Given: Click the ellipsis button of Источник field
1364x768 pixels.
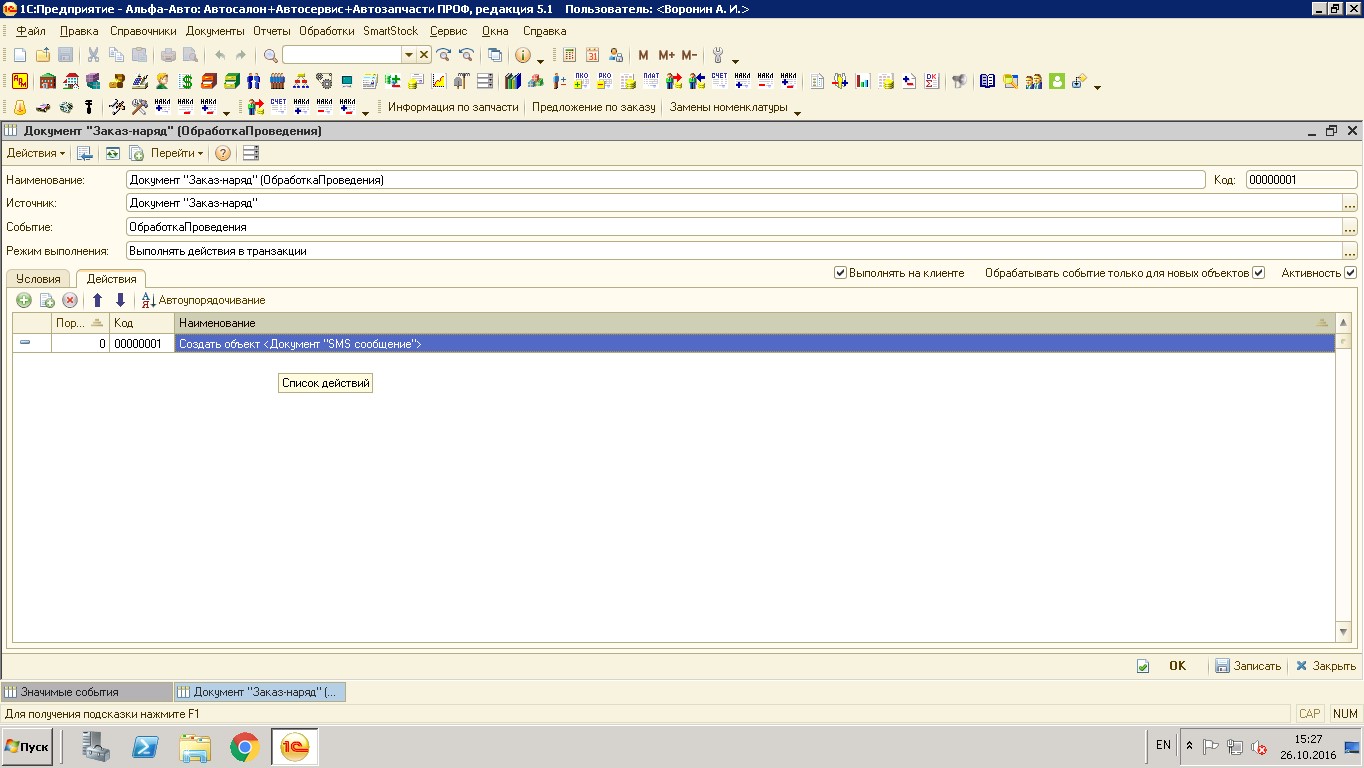Looking at the screenshot, I should [x=1350, y=203].
